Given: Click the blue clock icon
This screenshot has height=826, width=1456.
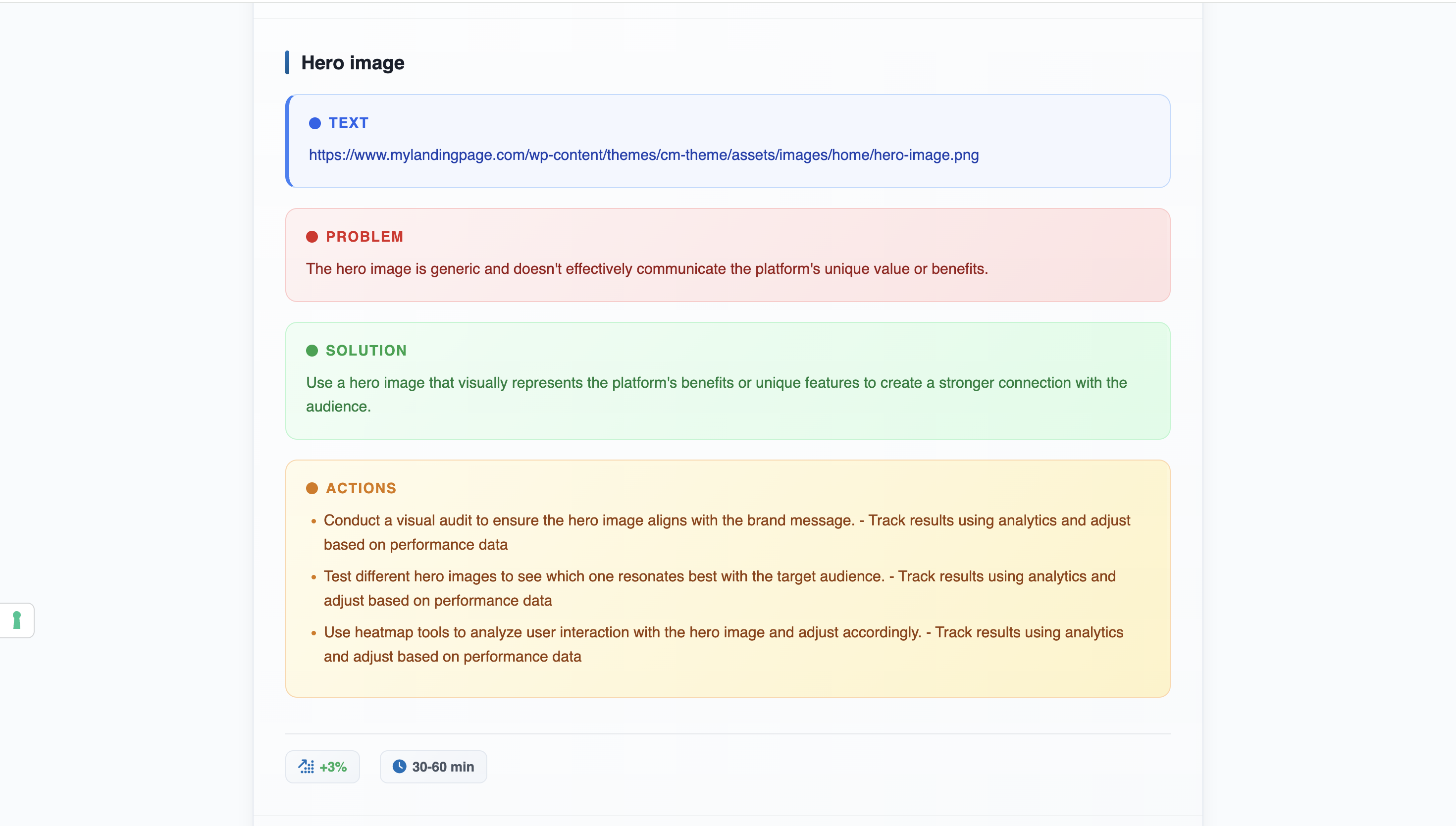Looking at the screenshot, I should click(x=399, y=767).
